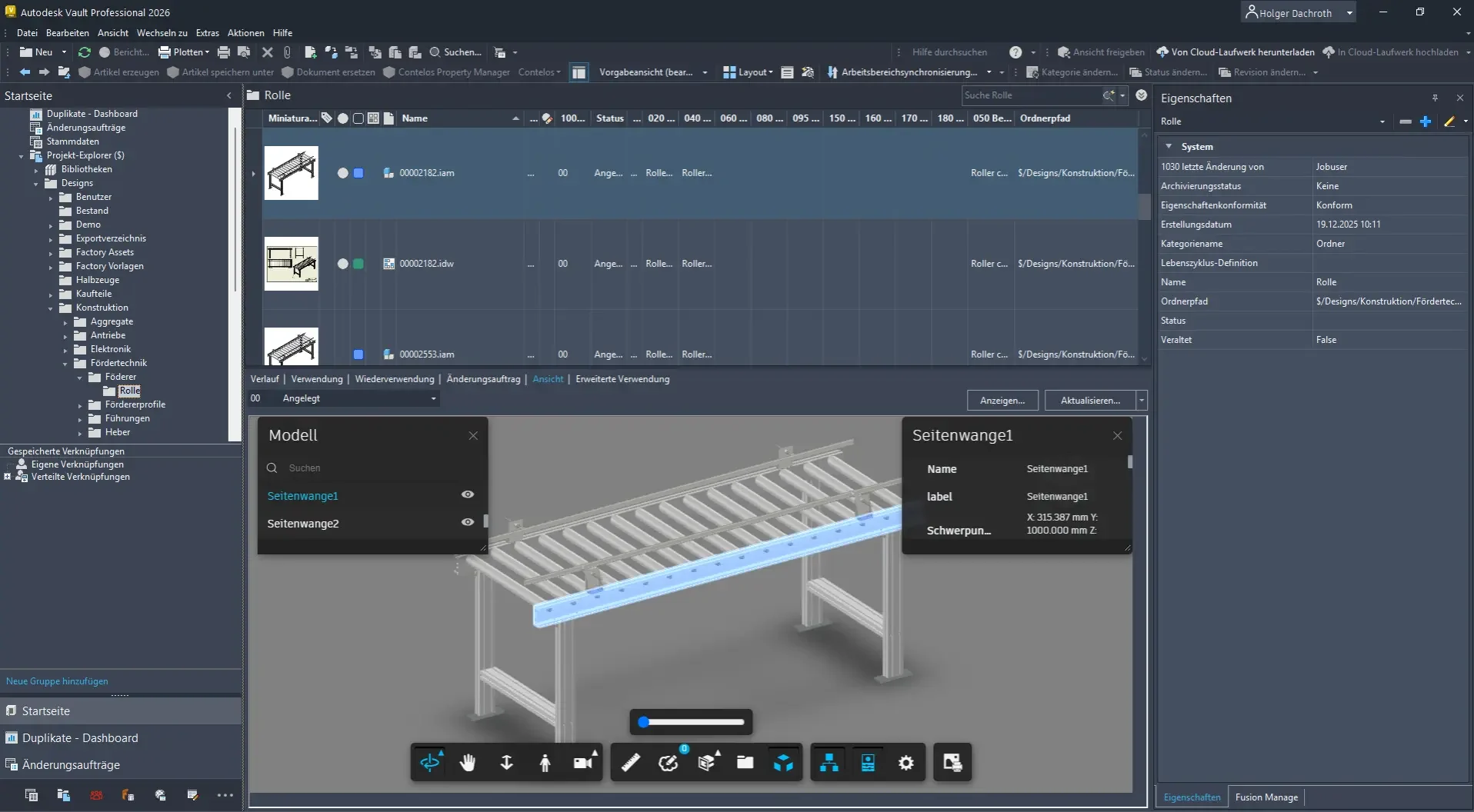Click the Suchen... toolbar button
Viewport: 1474px width, 812px height.
(x=455, y=52)
